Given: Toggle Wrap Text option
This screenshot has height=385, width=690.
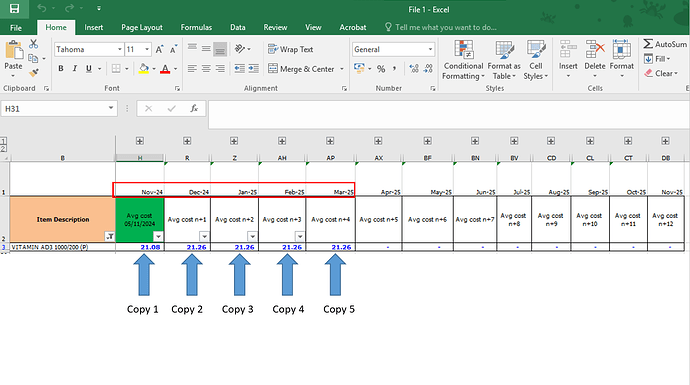Looking at the screenshot, I should [x=290, y=49].
